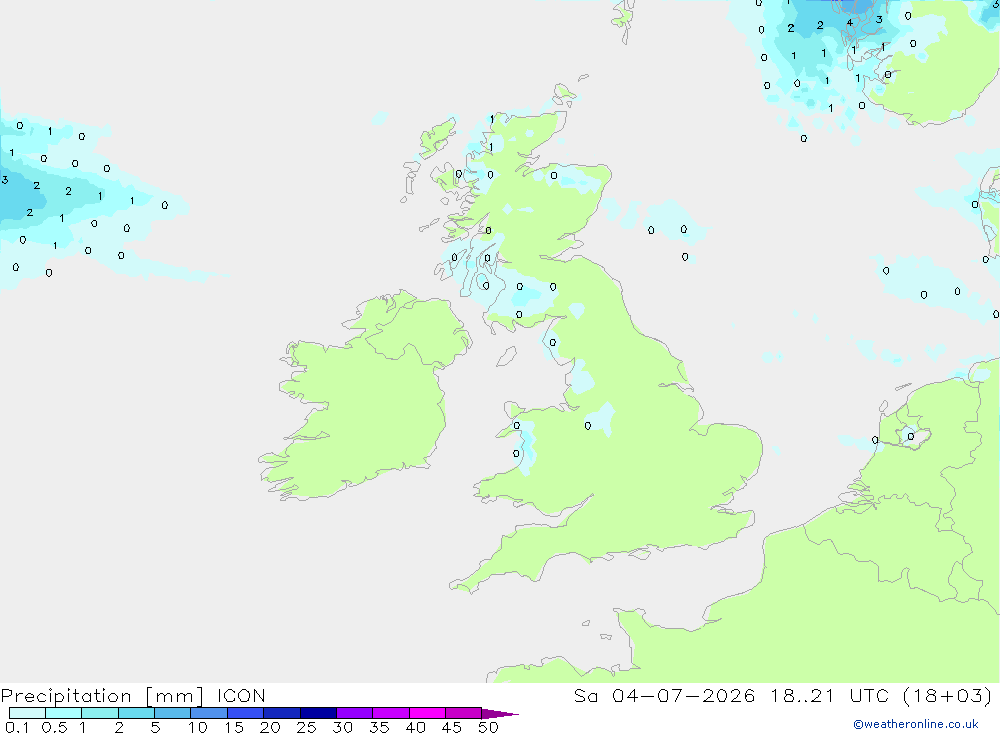Click the legend label "50"
The image size is (1000, 733).
(489, 727)
